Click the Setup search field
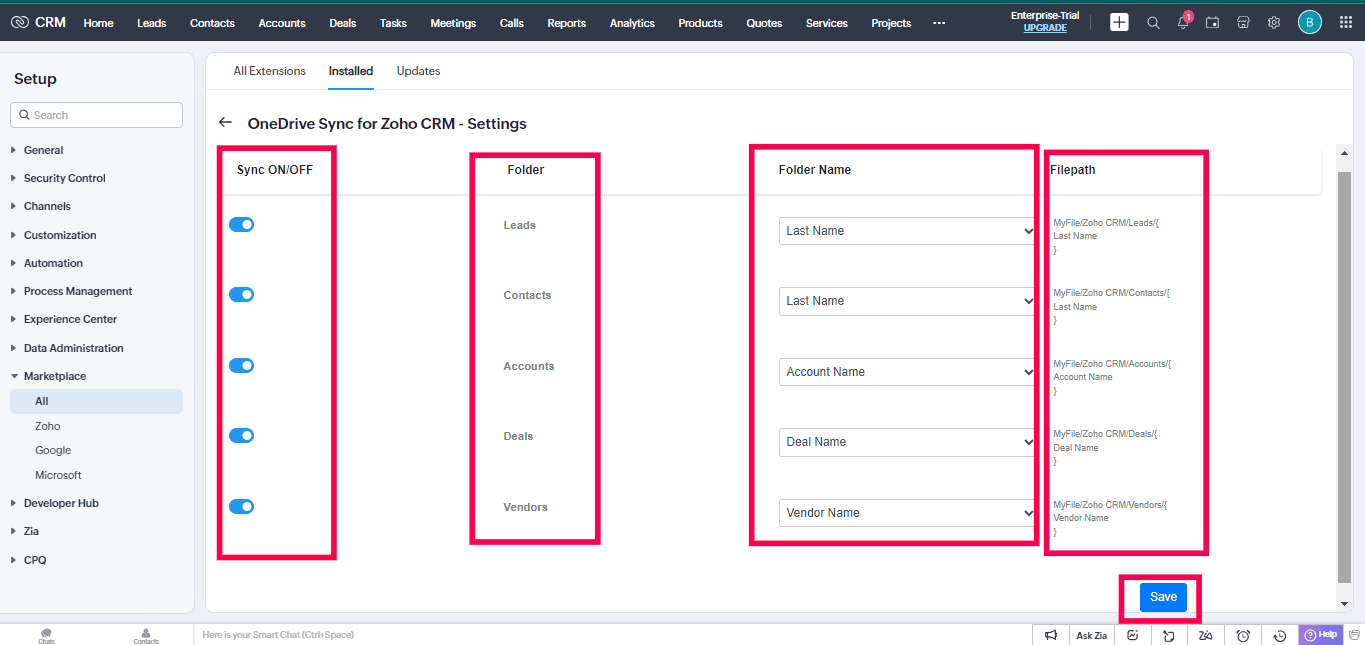This screenshot has height=645, width=1365. 96,115
